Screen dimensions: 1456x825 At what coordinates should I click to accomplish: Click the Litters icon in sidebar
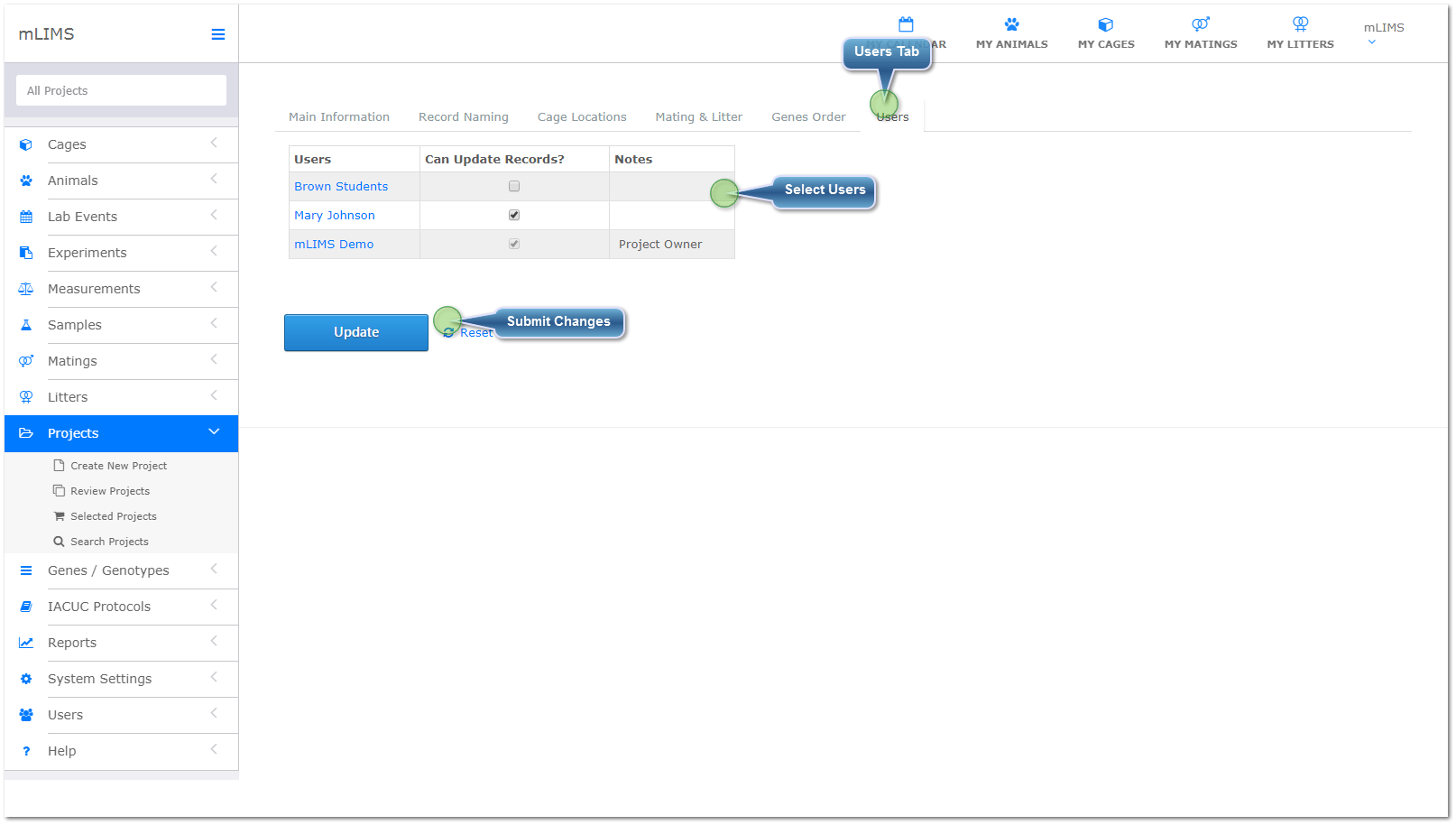(x=26, y=397)
